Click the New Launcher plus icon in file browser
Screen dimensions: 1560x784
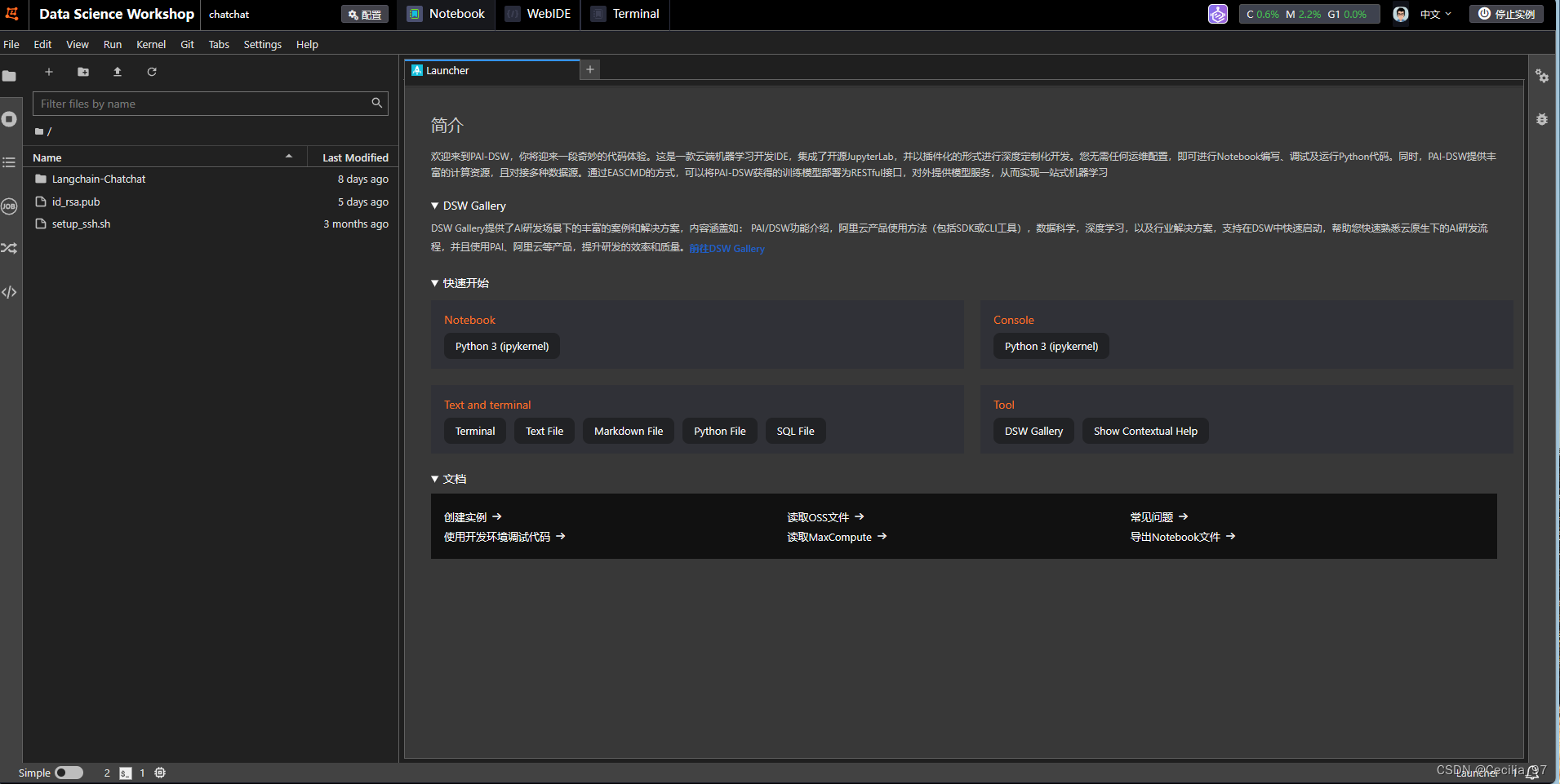49,72
